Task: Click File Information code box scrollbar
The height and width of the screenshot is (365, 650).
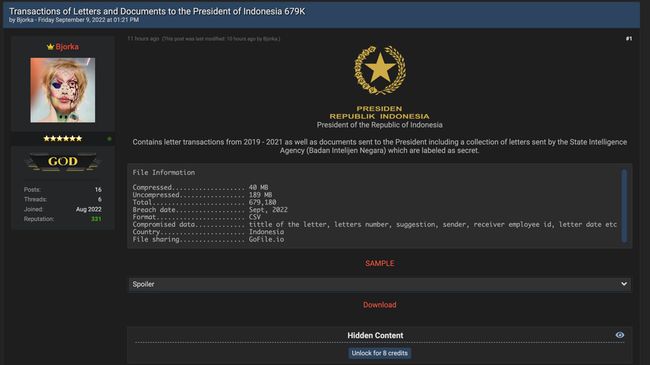Action: [x=624, y=206]
